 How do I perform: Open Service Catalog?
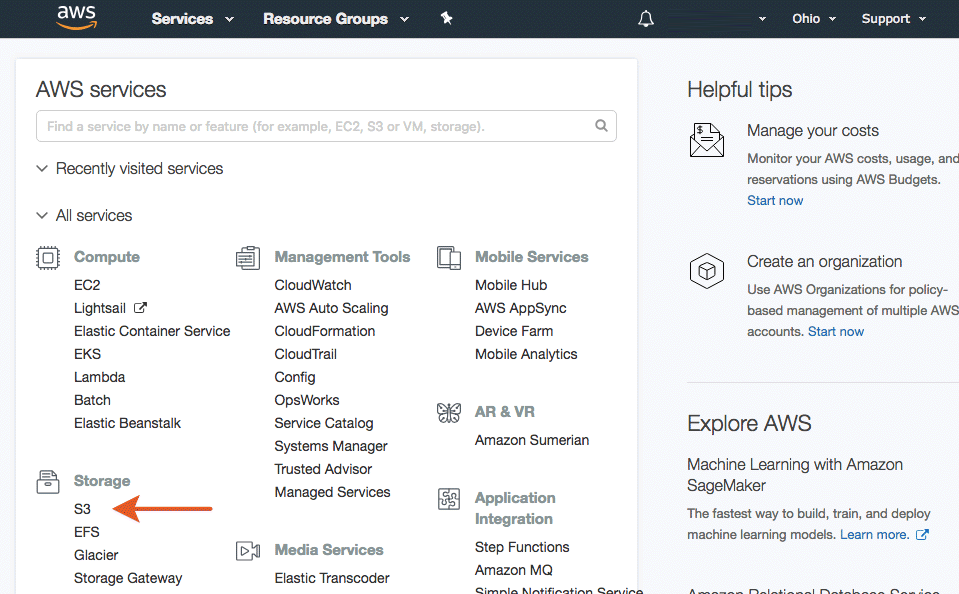click(x=324, y=423)
